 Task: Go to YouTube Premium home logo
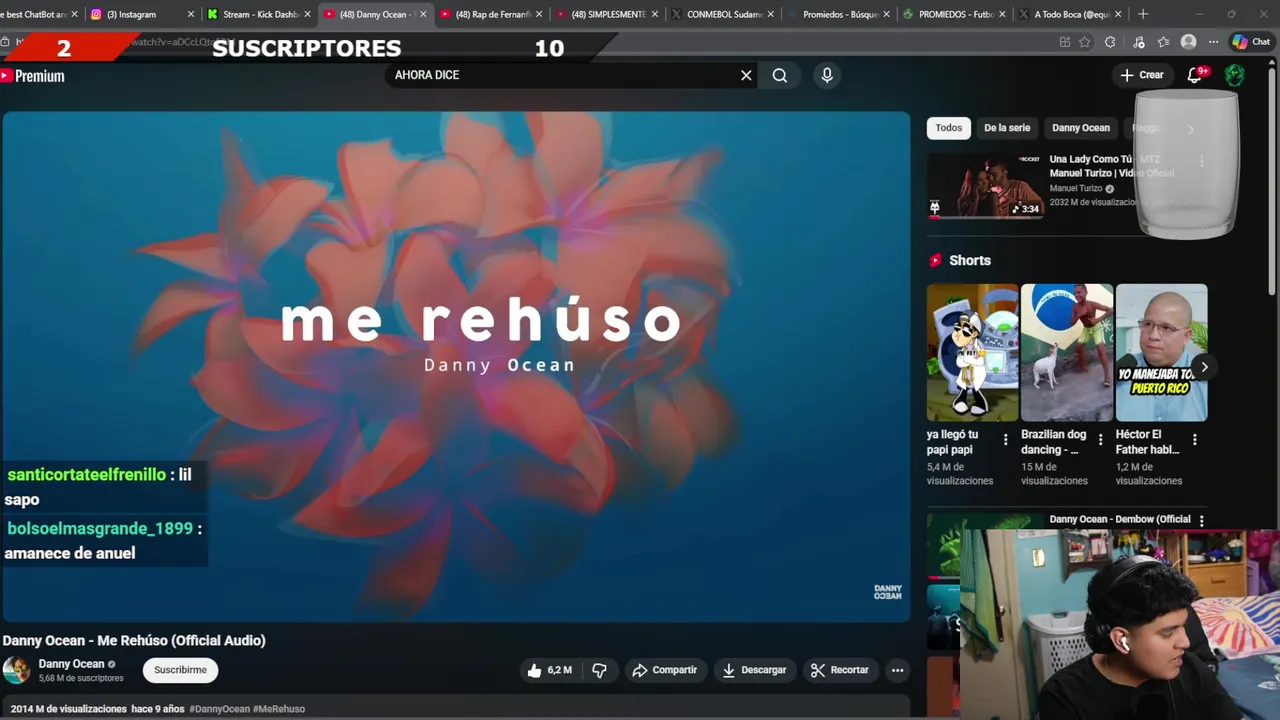pos(33,75)
